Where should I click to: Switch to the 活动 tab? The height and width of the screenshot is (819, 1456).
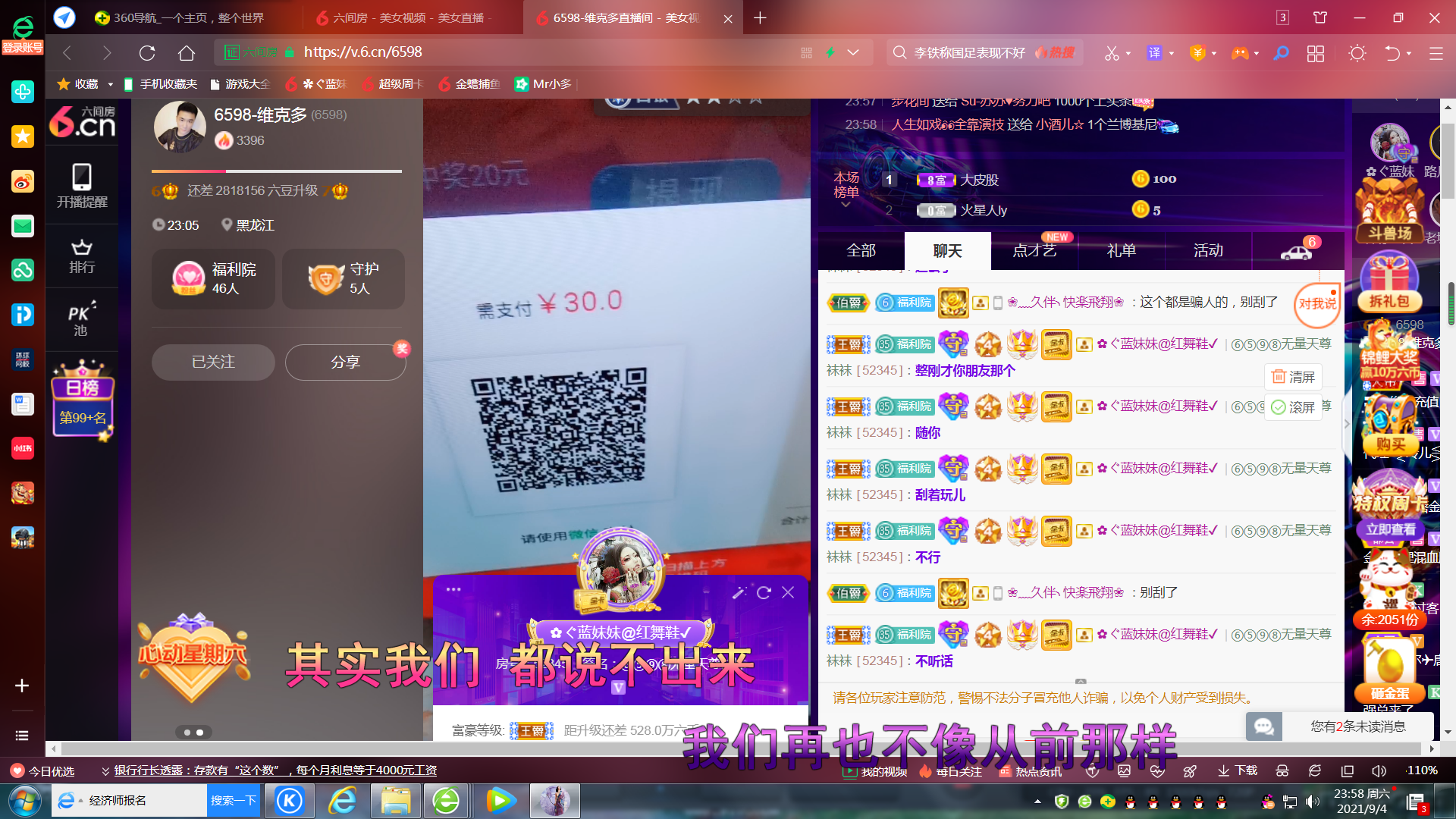click(1208, 251)
